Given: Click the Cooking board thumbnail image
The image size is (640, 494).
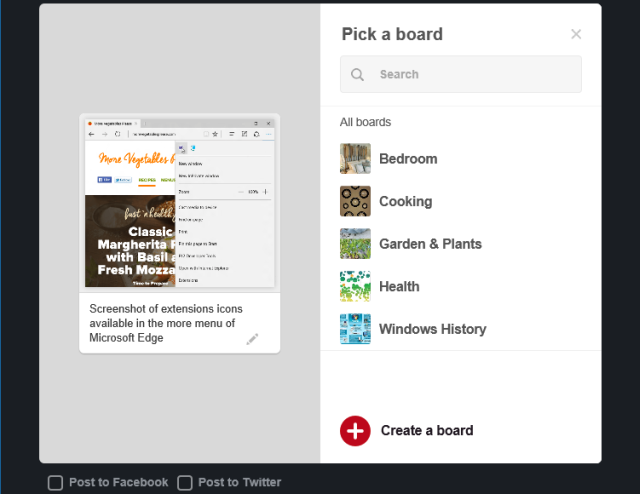Looking at the screenshot, I should coord(355,201).
